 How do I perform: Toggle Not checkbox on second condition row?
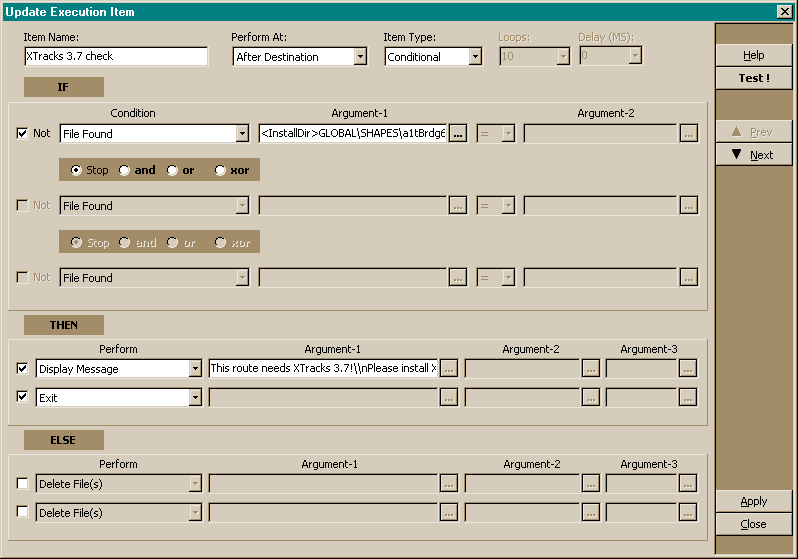[x=22, y=205]
